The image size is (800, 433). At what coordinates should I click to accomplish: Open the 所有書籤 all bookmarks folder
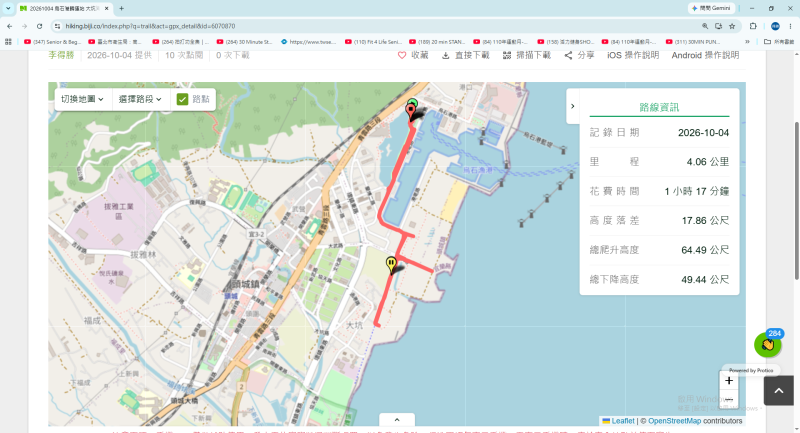(x=779, y=42)
